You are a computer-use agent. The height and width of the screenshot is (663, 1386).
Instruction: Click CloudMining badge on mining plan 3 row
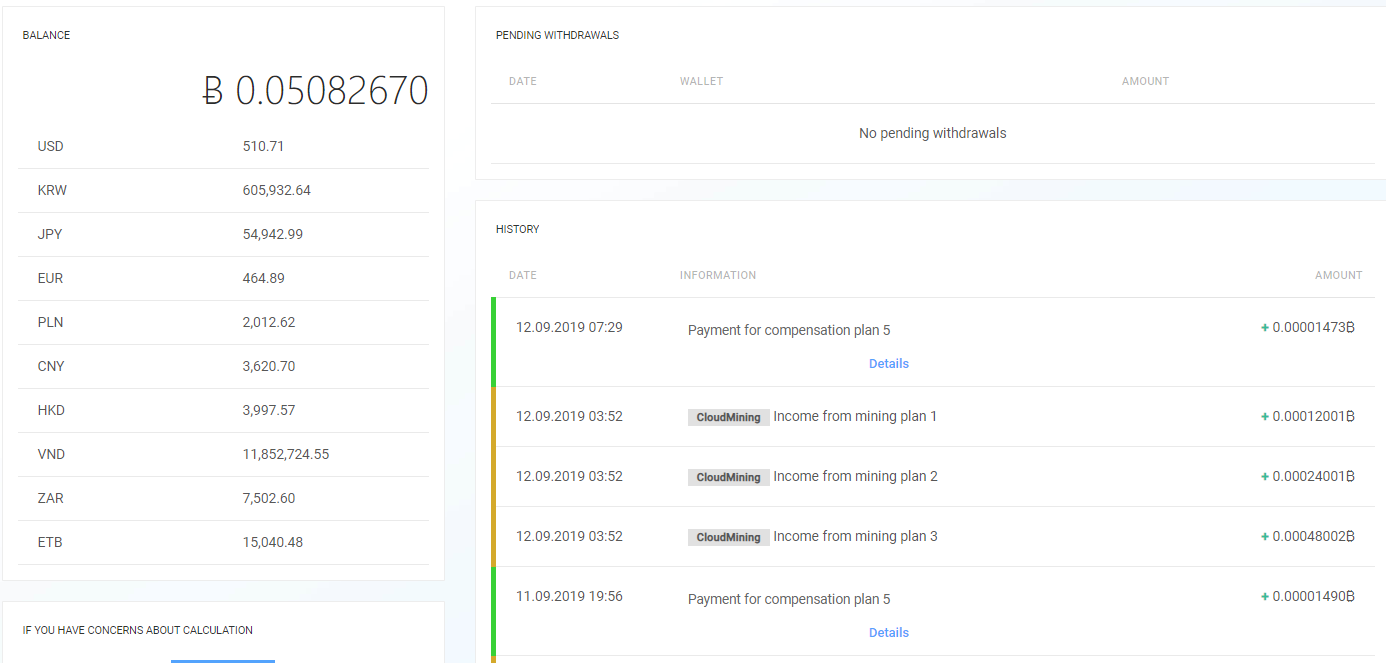click(x=728, y=537)
